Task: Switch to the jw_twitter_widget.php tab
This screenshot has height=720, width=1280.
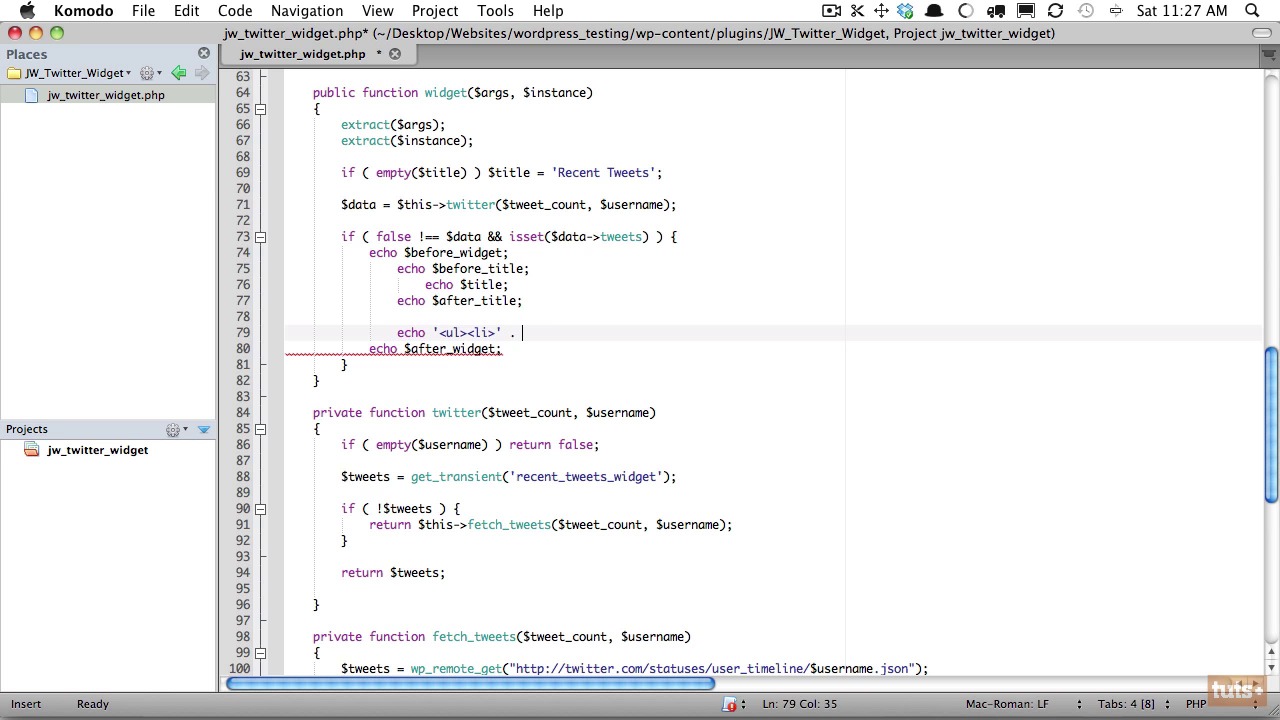Action: (x=303, y=54)
